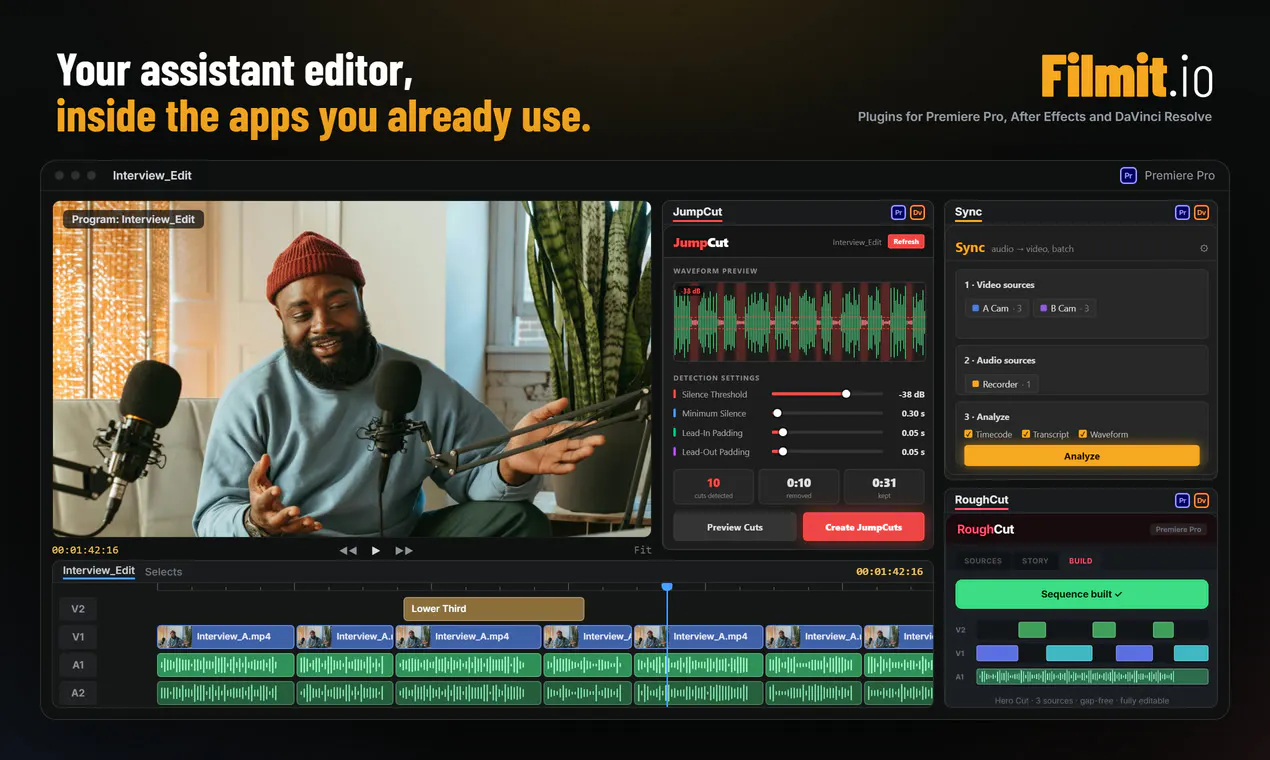Select the B Cam video source chip
The image size is (1270, 760).
point(1064,308)
